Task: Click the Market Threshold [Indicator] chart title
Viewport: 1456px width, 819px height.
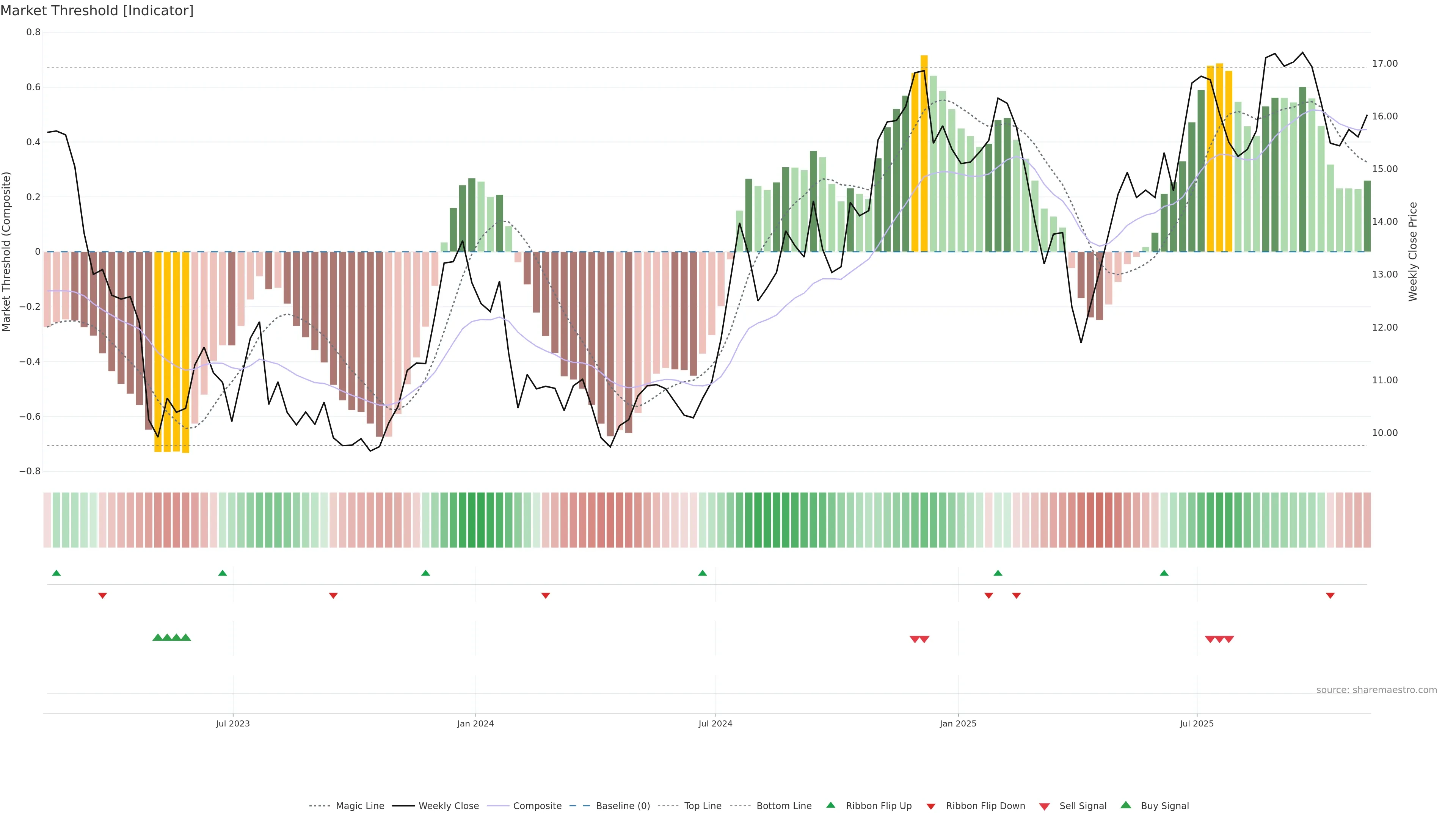Action: click(97, 11)
